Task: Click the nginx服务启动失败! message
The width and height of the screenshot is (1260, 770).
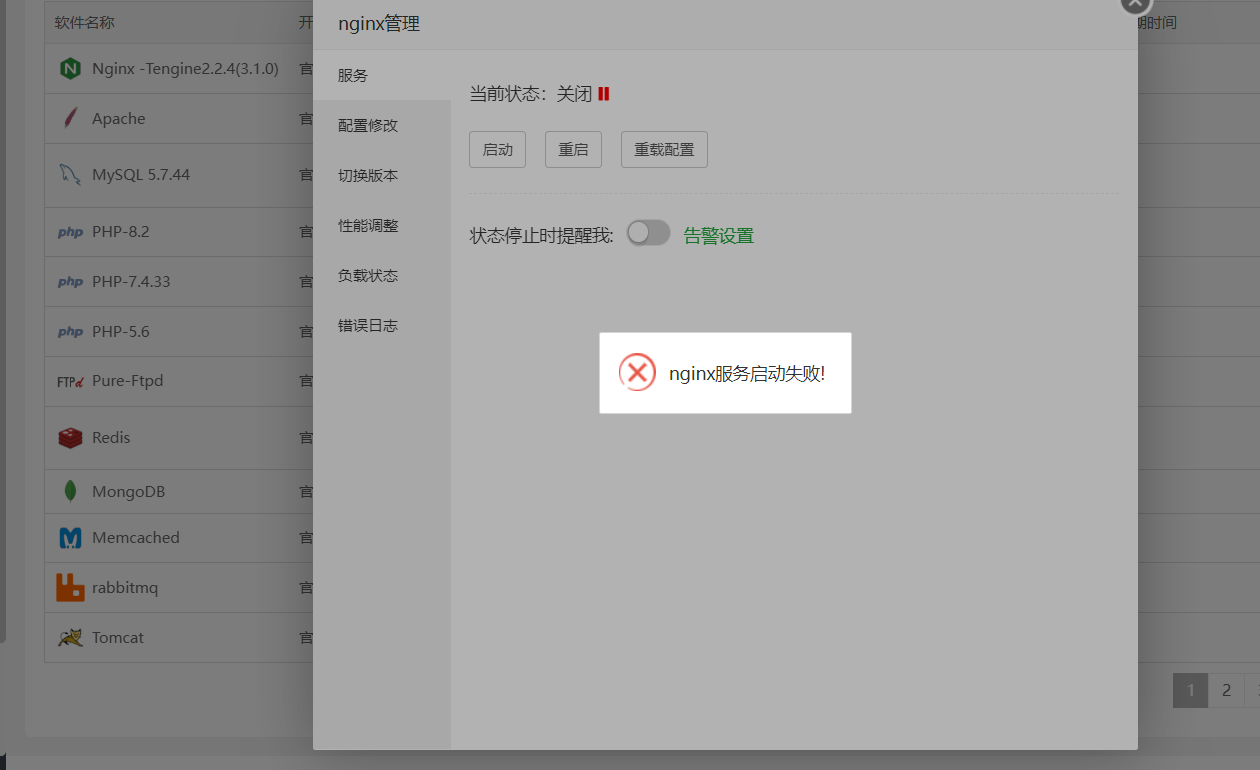Action: click(x=747, y=373)
